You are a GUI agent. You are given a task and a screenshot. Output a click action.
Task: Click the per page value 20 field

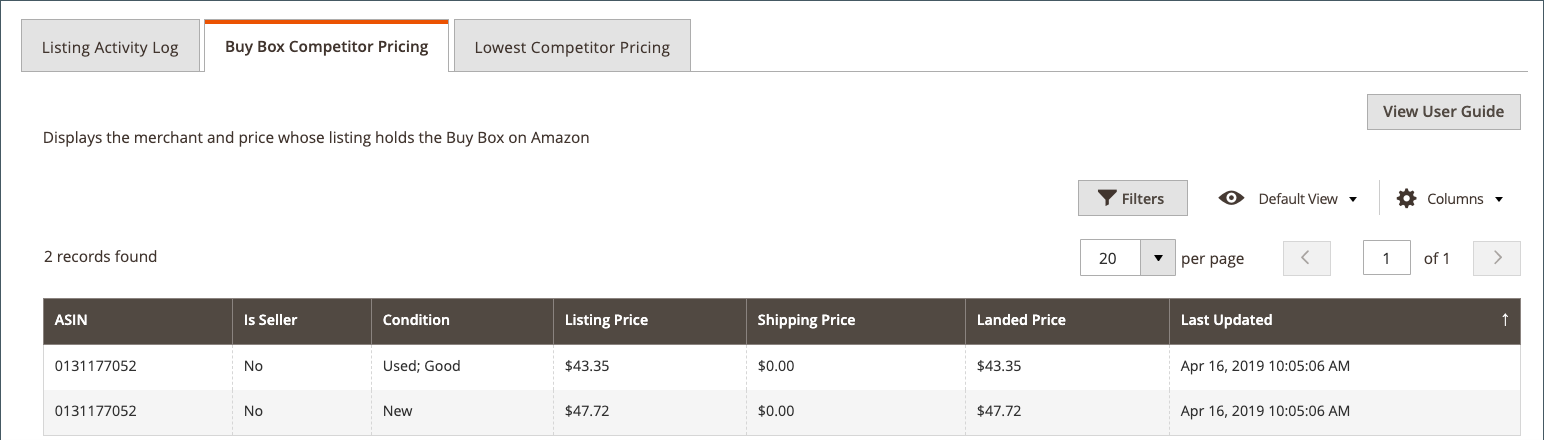coord(1110,258)
